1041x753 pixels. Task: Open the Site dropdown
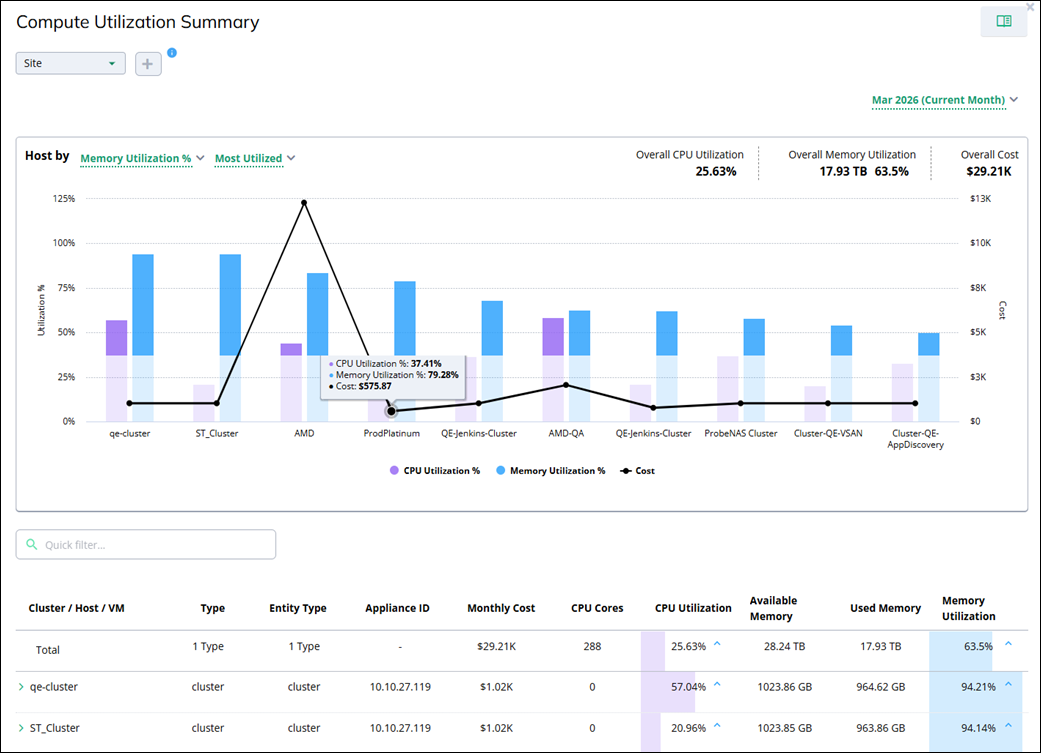click(x=70, y=63)
